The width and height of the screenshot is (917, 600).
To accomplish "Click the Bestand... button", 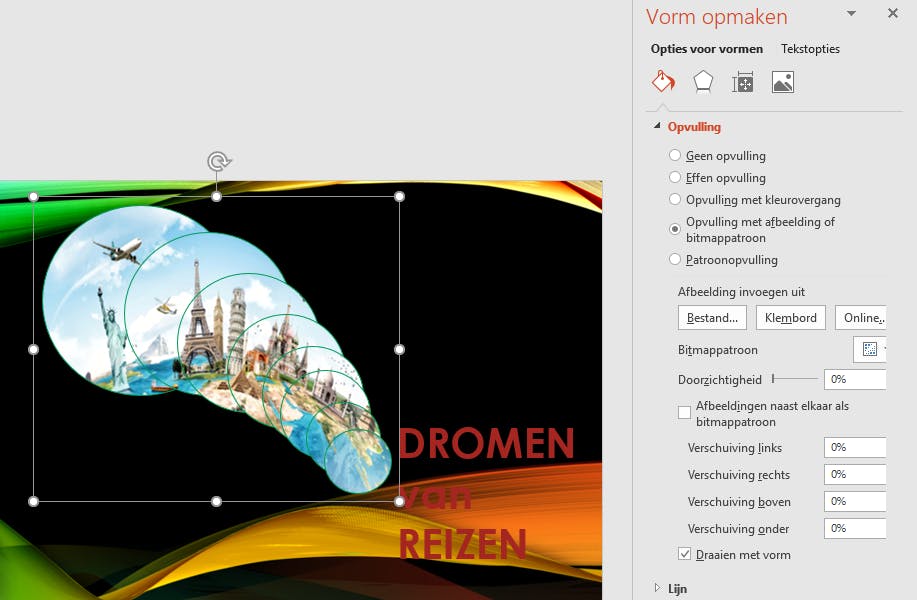I will pyautogui.click(x=712, y=318).
